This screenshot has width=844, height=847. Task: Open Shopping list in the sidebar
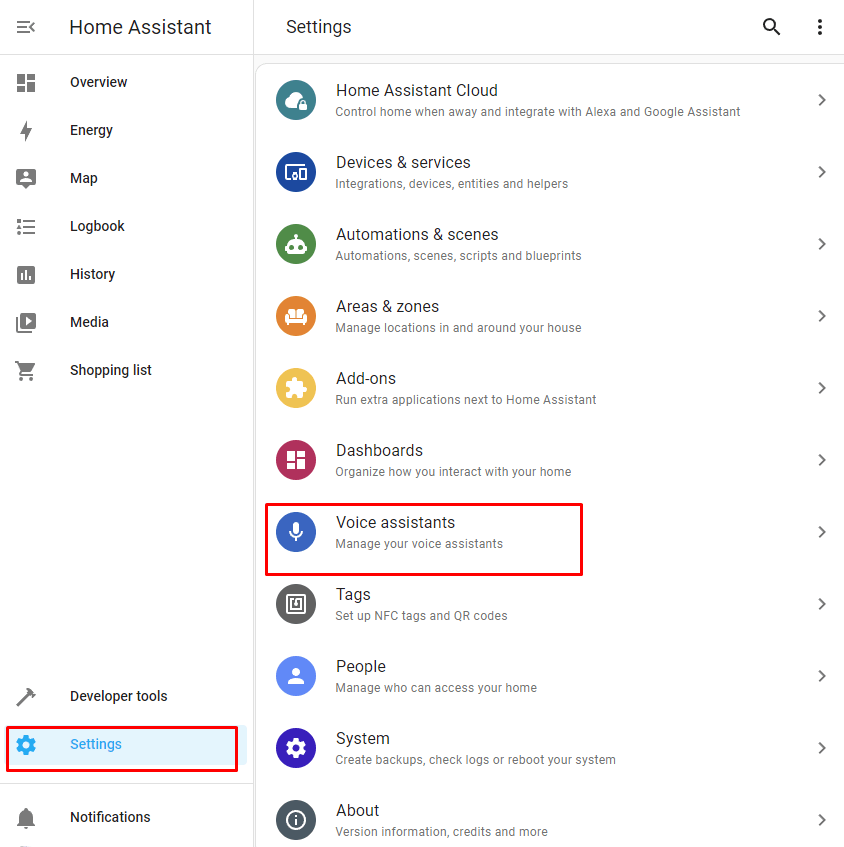[111, 371]
